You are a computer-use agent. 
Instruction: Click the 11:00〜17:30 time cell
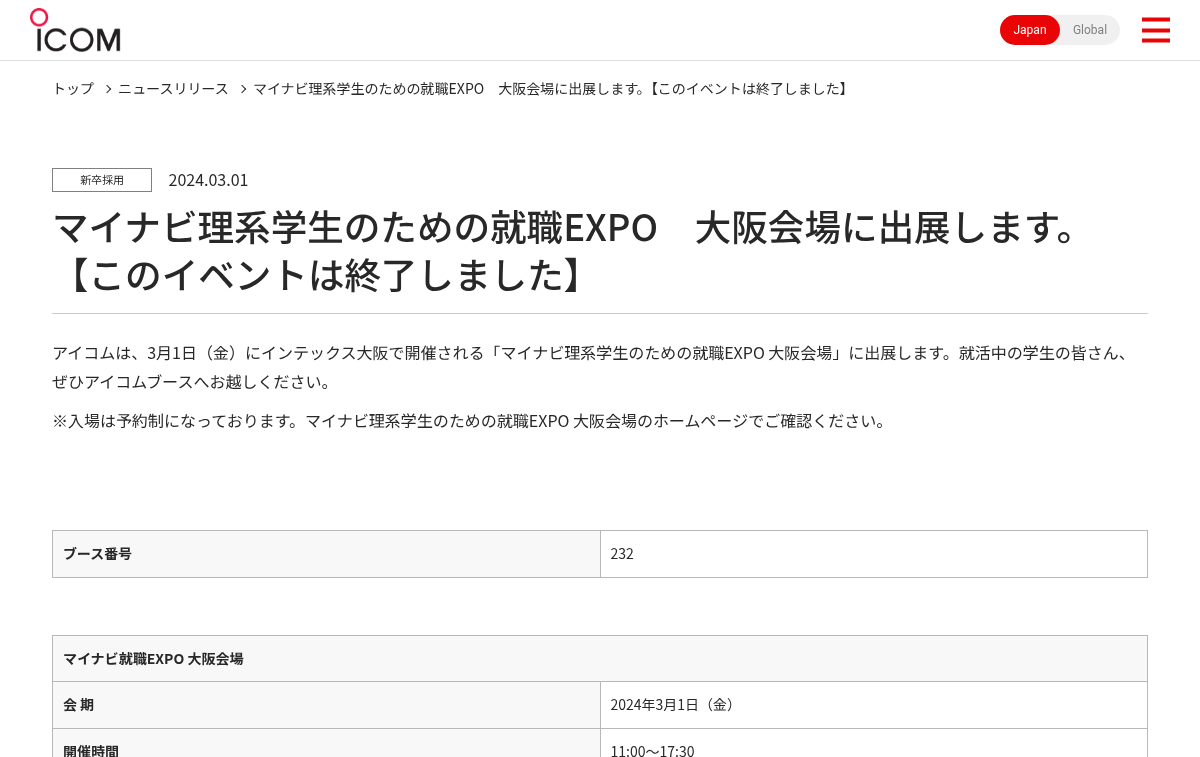[x=874, y=743]
